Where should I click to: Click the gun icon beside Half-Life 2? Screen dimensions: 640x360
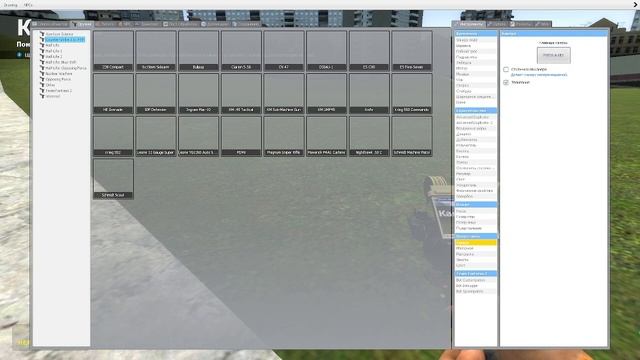point(42,57)
